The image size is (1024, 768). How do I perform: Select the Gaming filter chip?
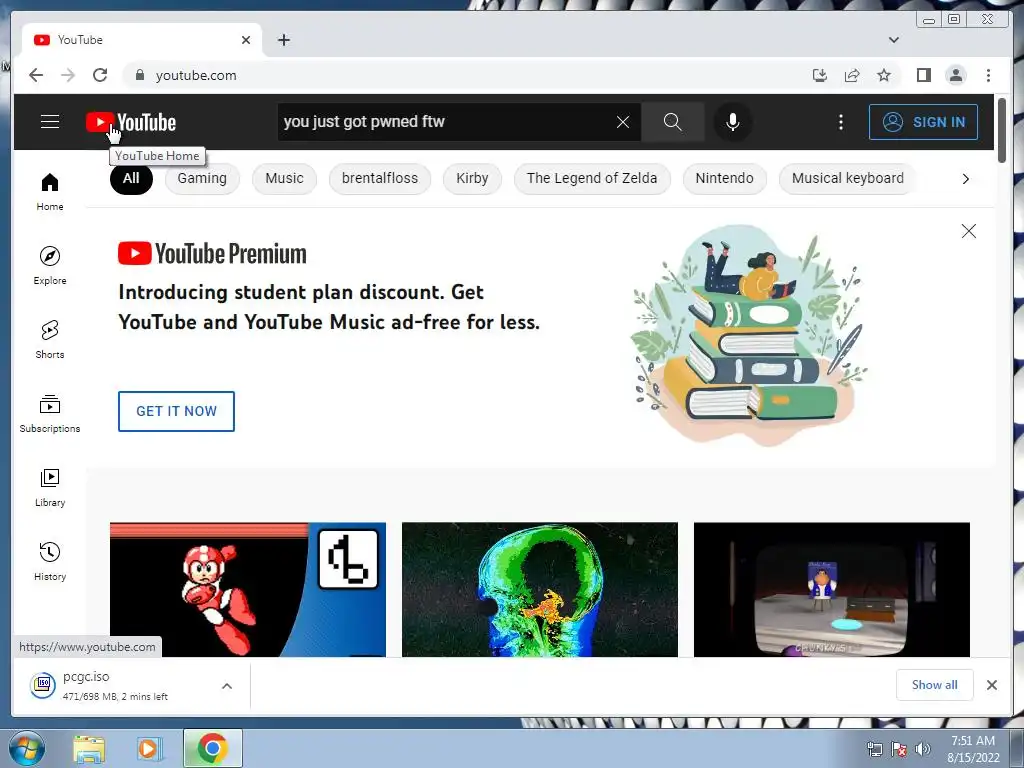click(202, 178)
